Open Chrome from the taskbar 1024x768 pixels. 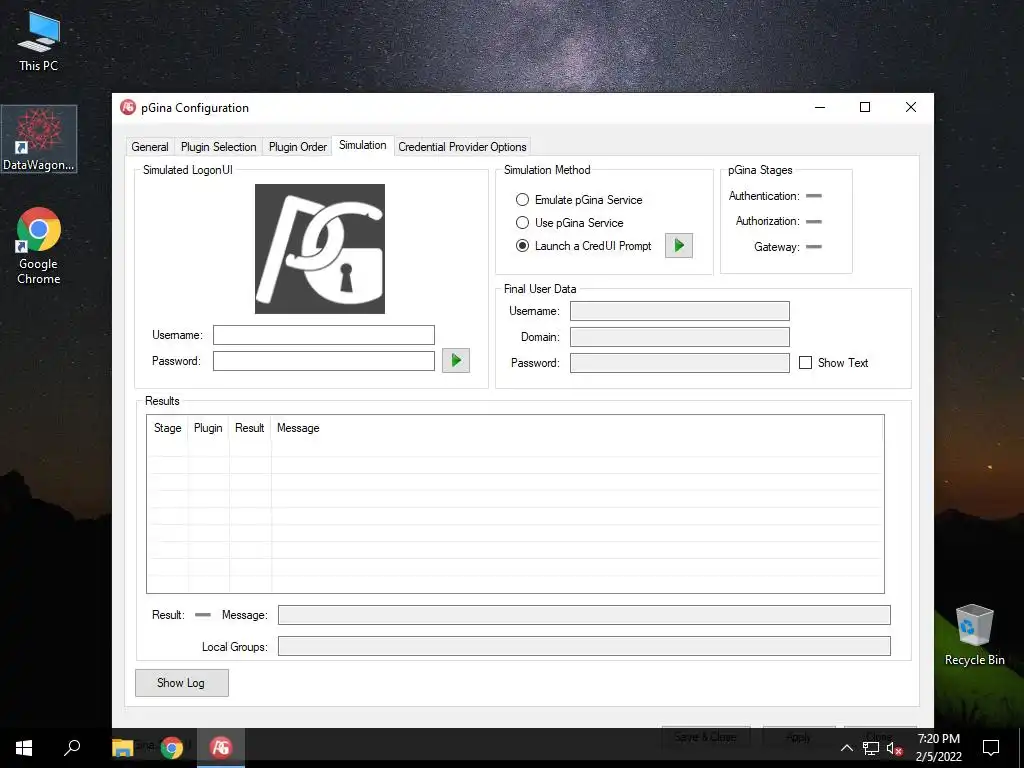172,748
